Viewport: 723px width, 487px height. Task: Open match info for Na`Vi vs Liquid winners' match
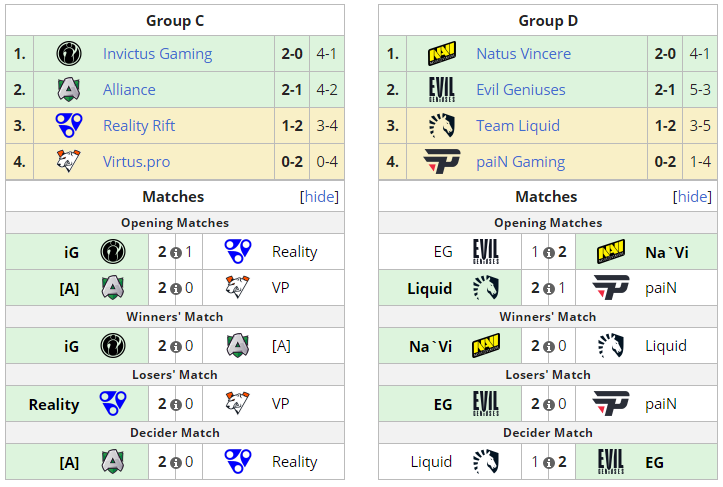pos(549,347)
